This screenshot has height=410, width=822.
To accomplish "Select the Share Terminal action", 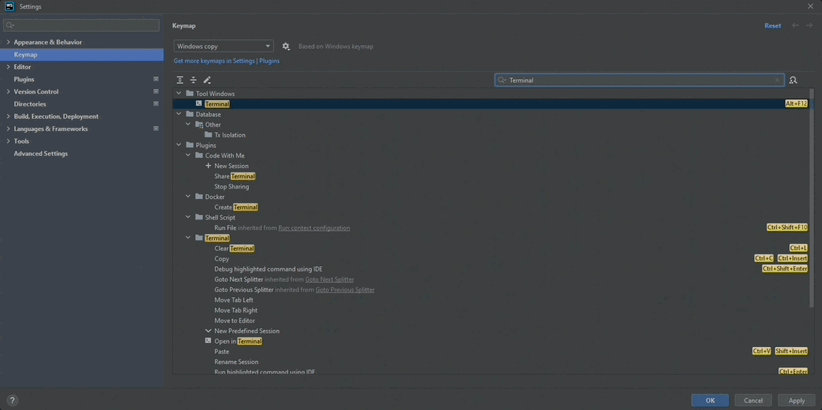I will click(235, 176).
